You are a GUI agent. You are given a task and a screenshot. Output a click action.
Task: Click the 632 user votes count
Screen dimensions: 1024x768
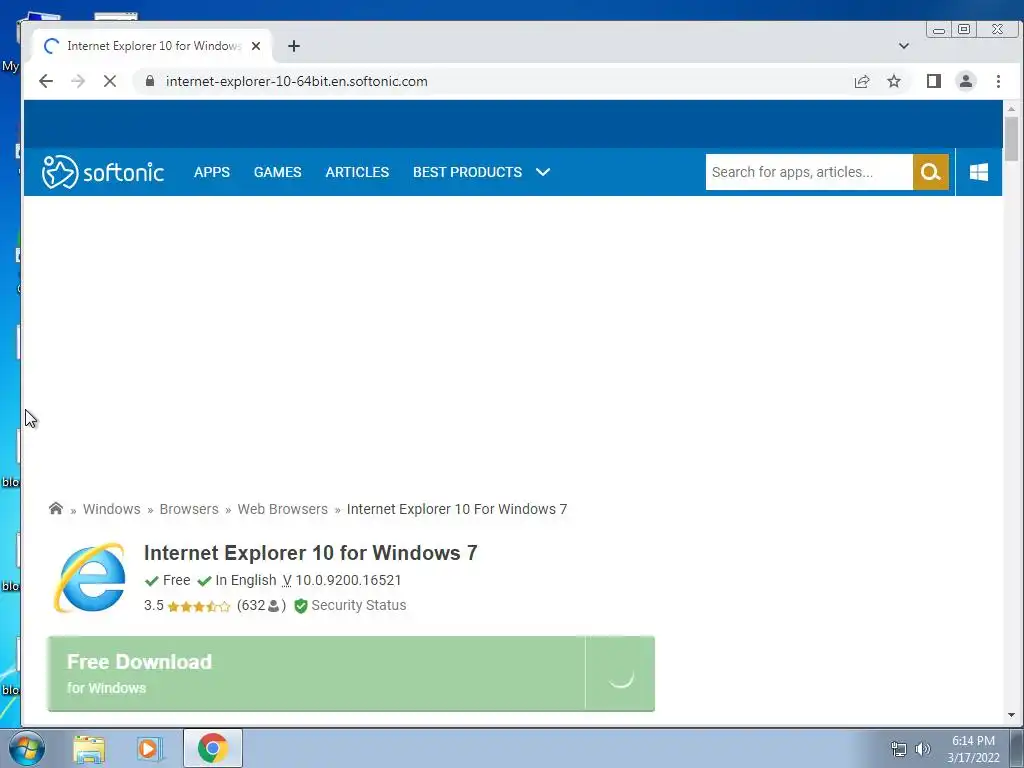(261, 605)
